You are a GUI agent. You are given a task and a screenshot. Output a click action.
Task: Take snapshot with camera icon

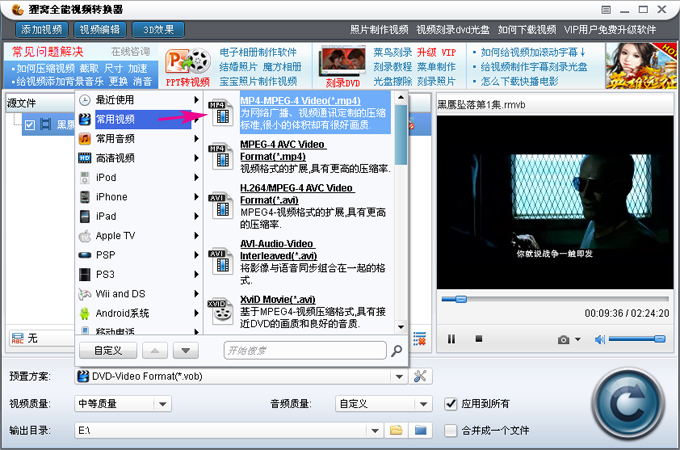pos(563,339)
